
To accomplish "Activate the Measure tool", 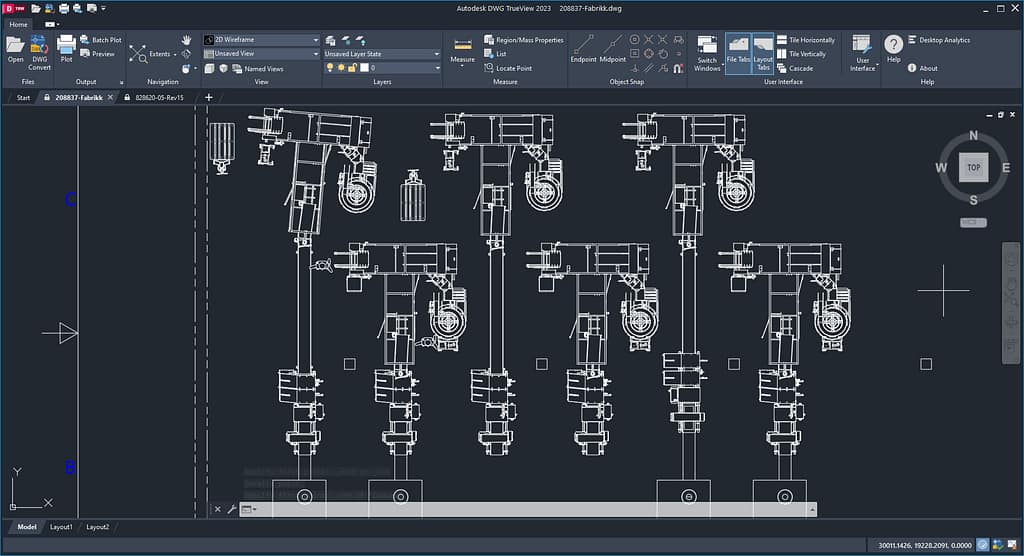I will [x=462, y=47].
